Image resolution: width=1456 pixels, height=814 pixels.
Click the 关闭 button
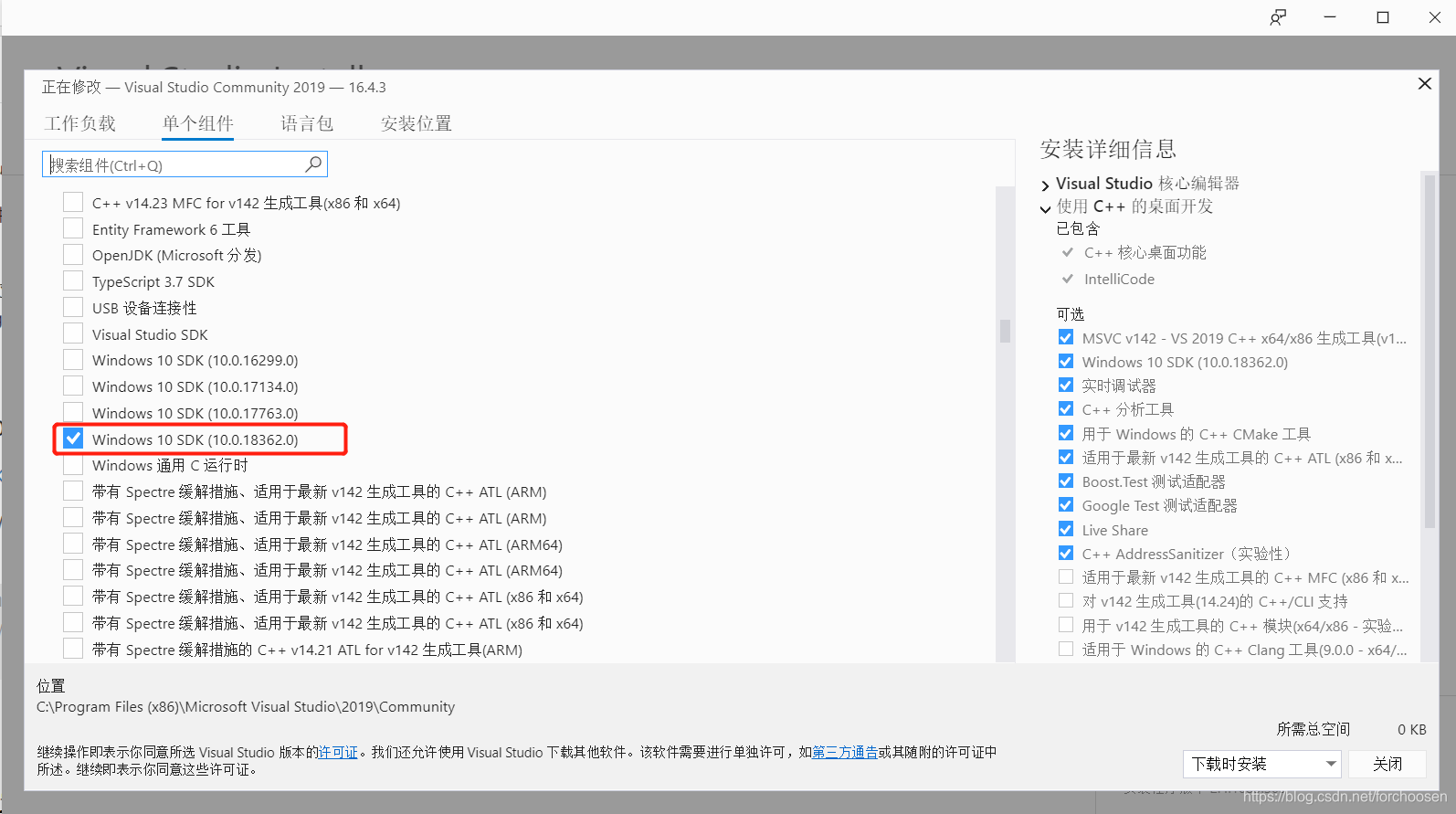1387,764
